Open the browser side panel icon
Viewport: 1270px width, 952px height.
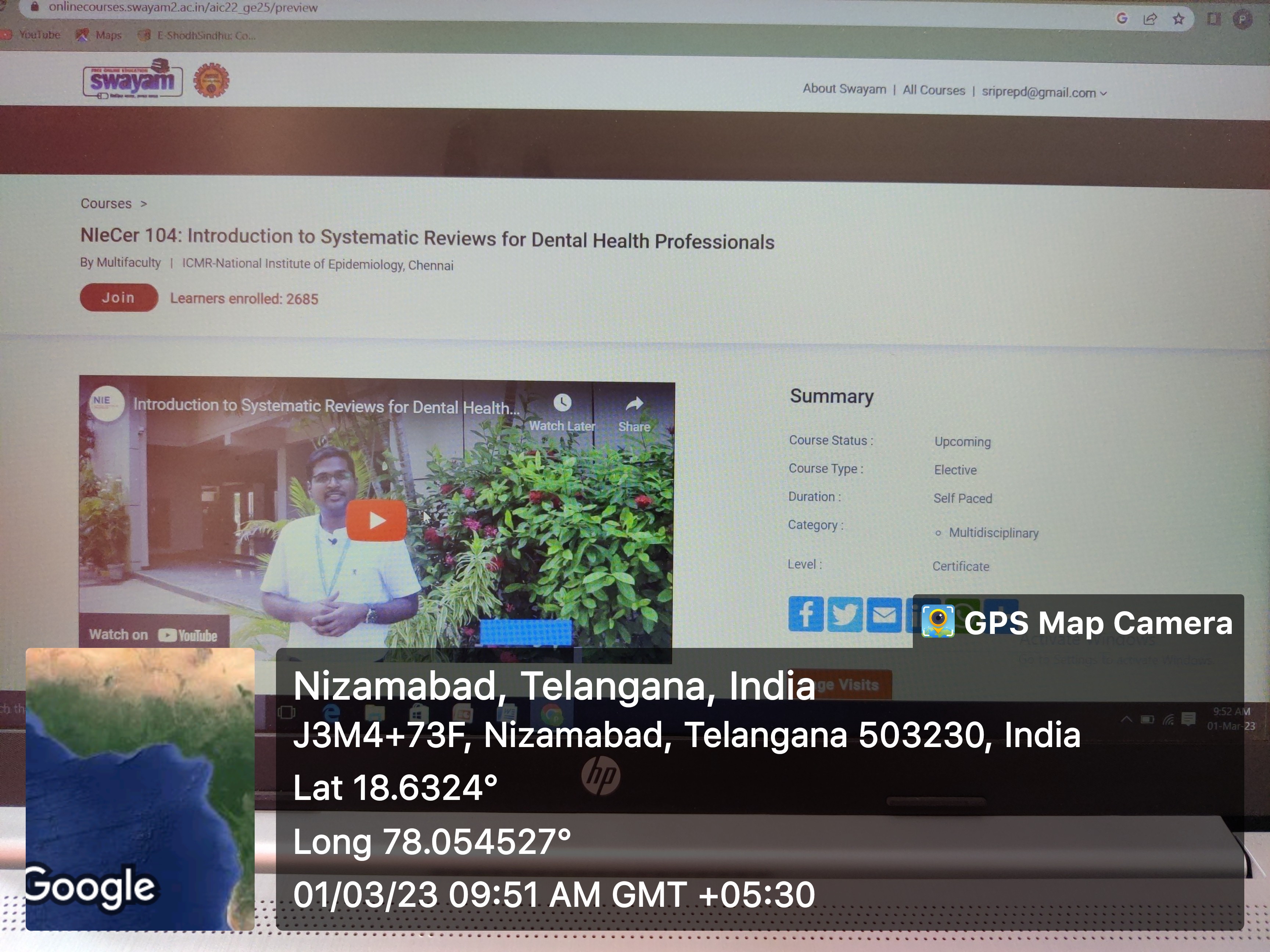click(x=1214, y=19)
